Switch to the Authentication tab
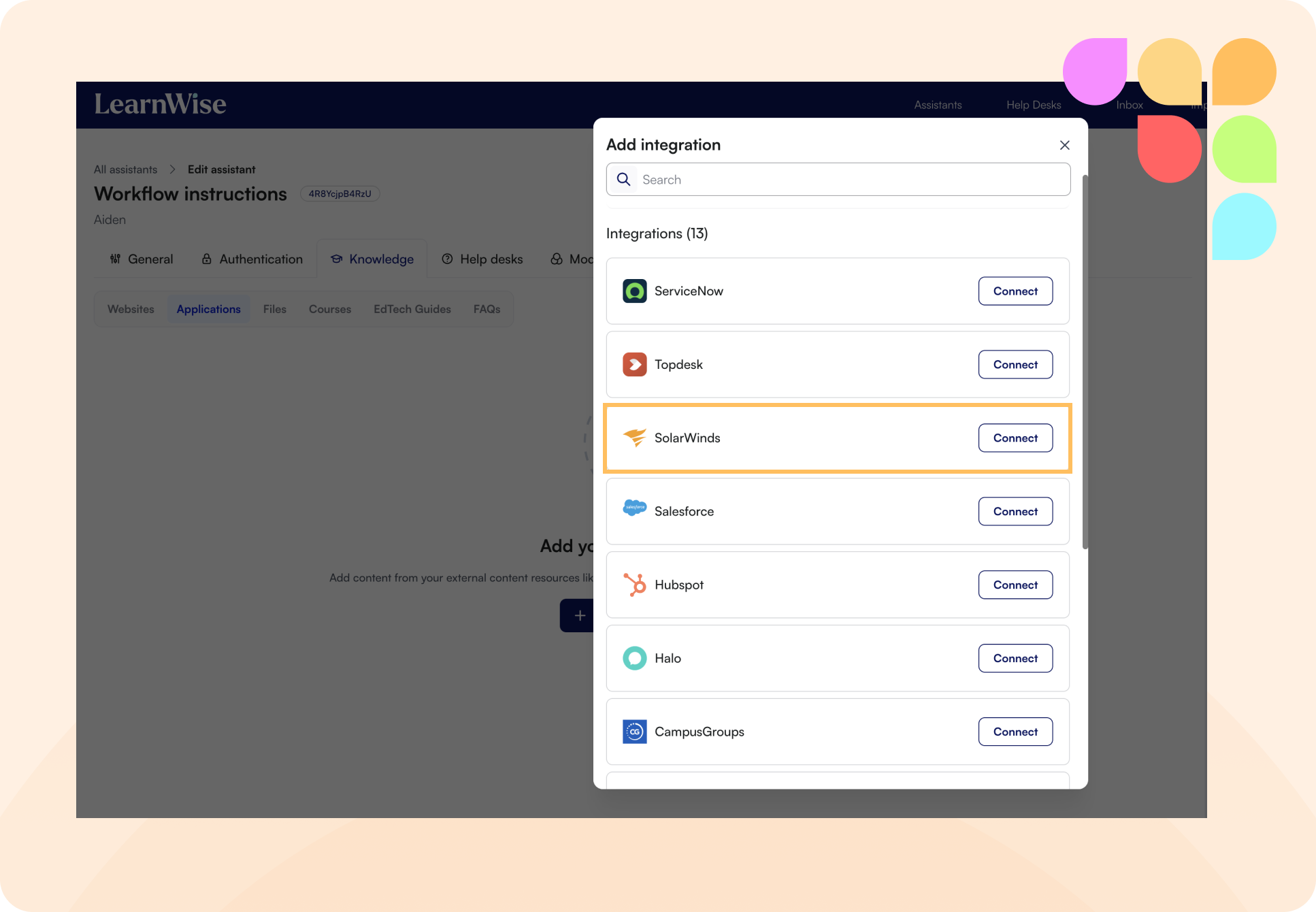 [252, 259]
